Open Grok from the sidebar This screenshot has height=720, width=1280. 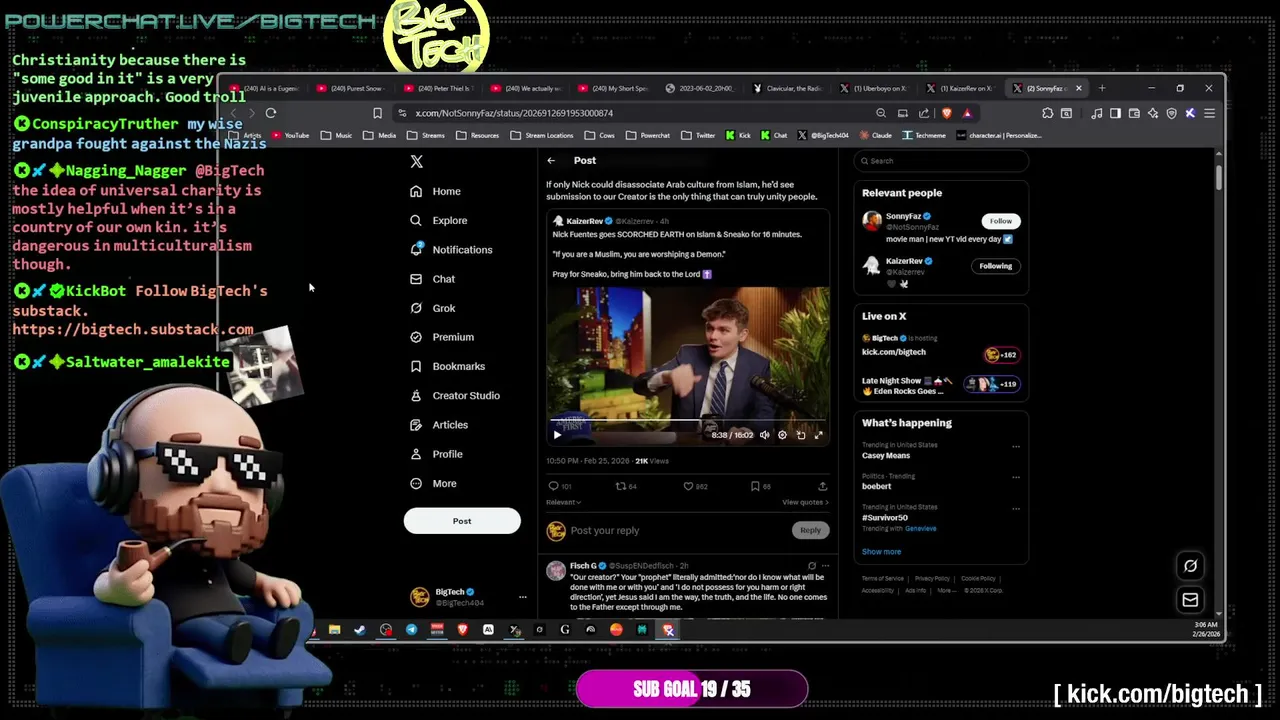coord(432,308)
